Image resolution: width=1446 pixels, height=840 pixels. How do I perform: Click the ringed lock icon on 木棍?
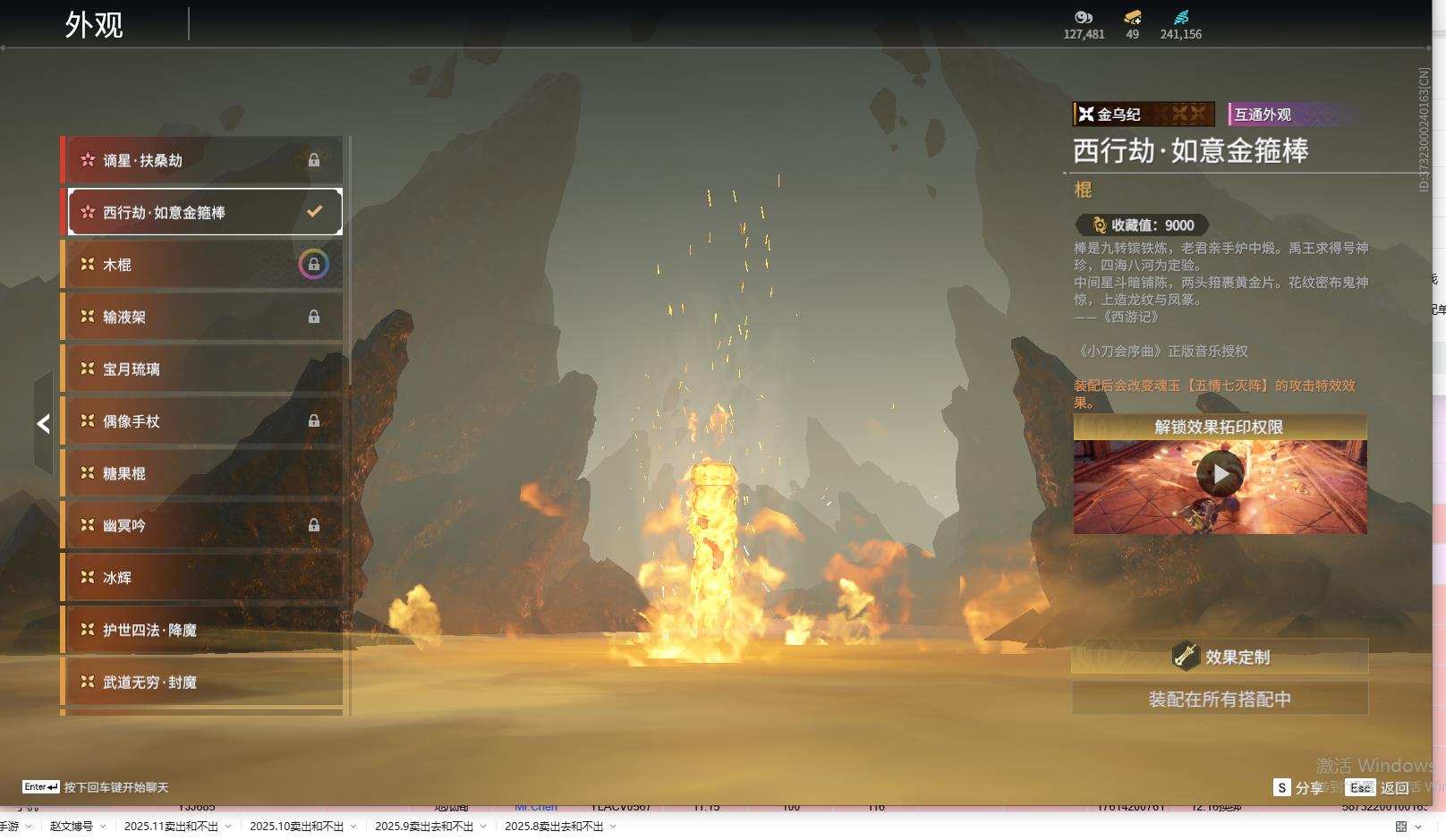(x=314, y=264)
